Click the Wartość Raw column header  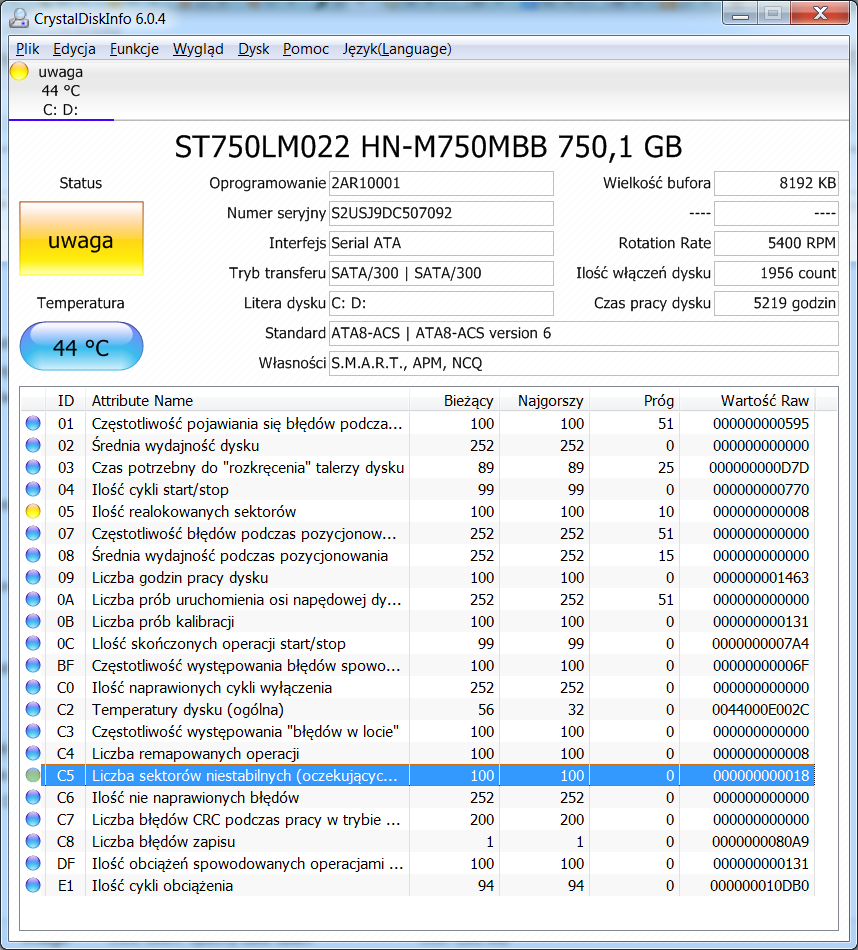[747, 400]
